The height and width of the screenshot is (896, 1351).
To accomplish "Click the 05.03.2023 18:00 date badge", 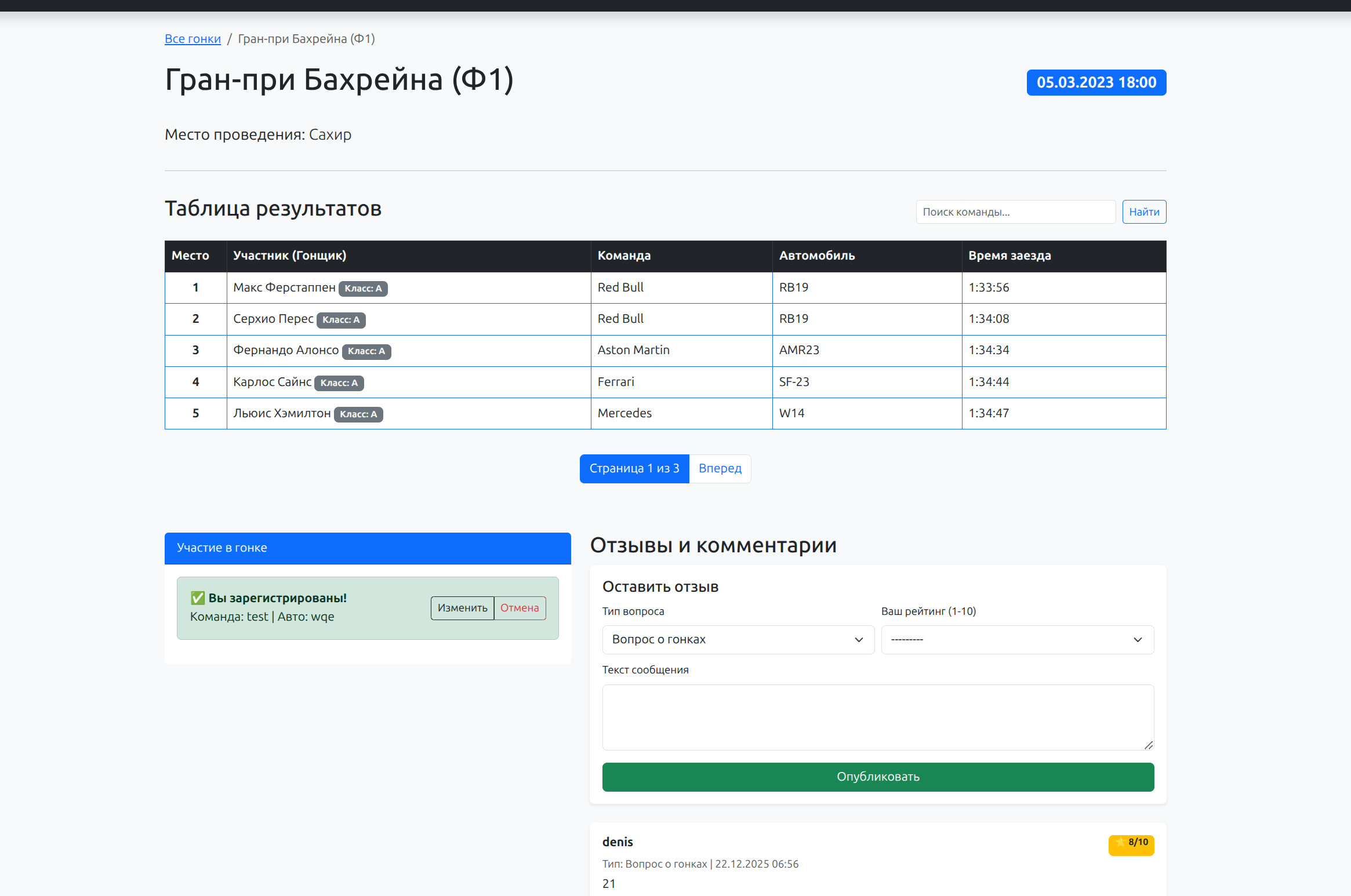I will click(1096, 83).
